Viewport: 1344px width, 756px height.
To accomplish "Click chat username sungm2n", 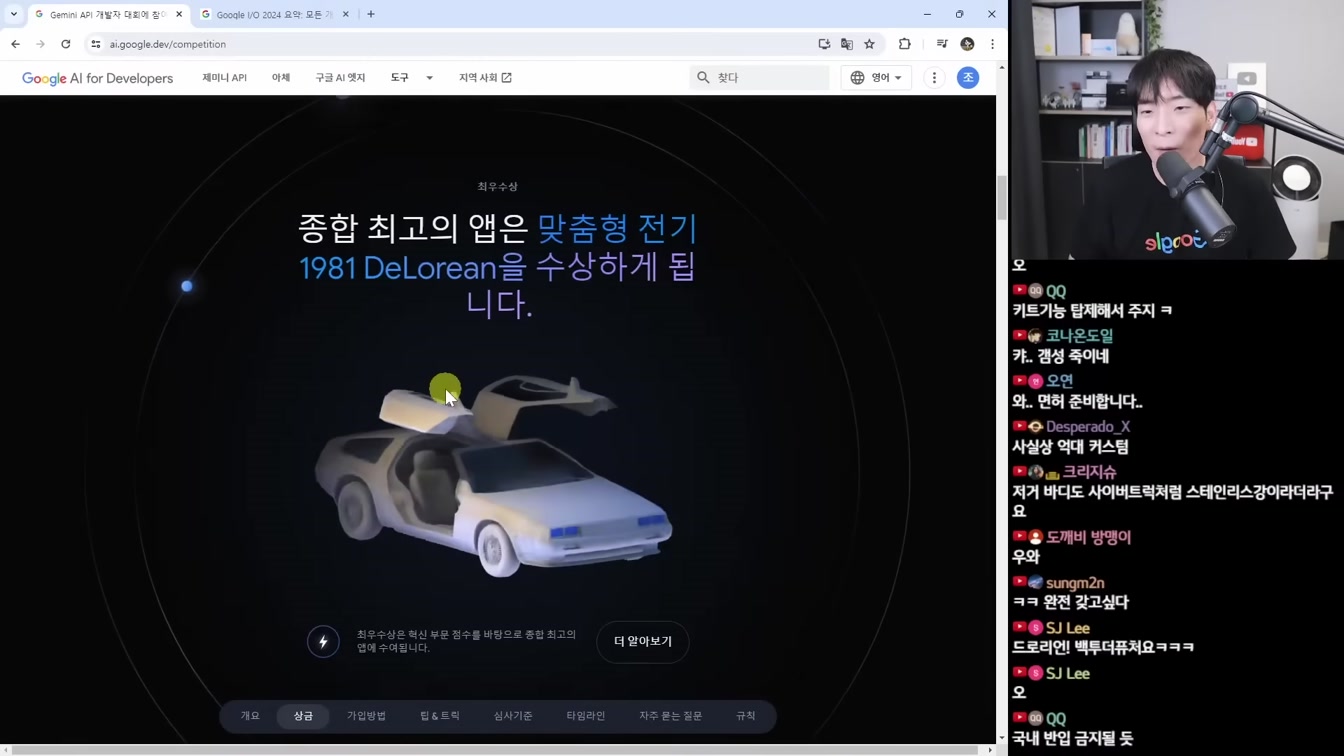I will 1075,583.
